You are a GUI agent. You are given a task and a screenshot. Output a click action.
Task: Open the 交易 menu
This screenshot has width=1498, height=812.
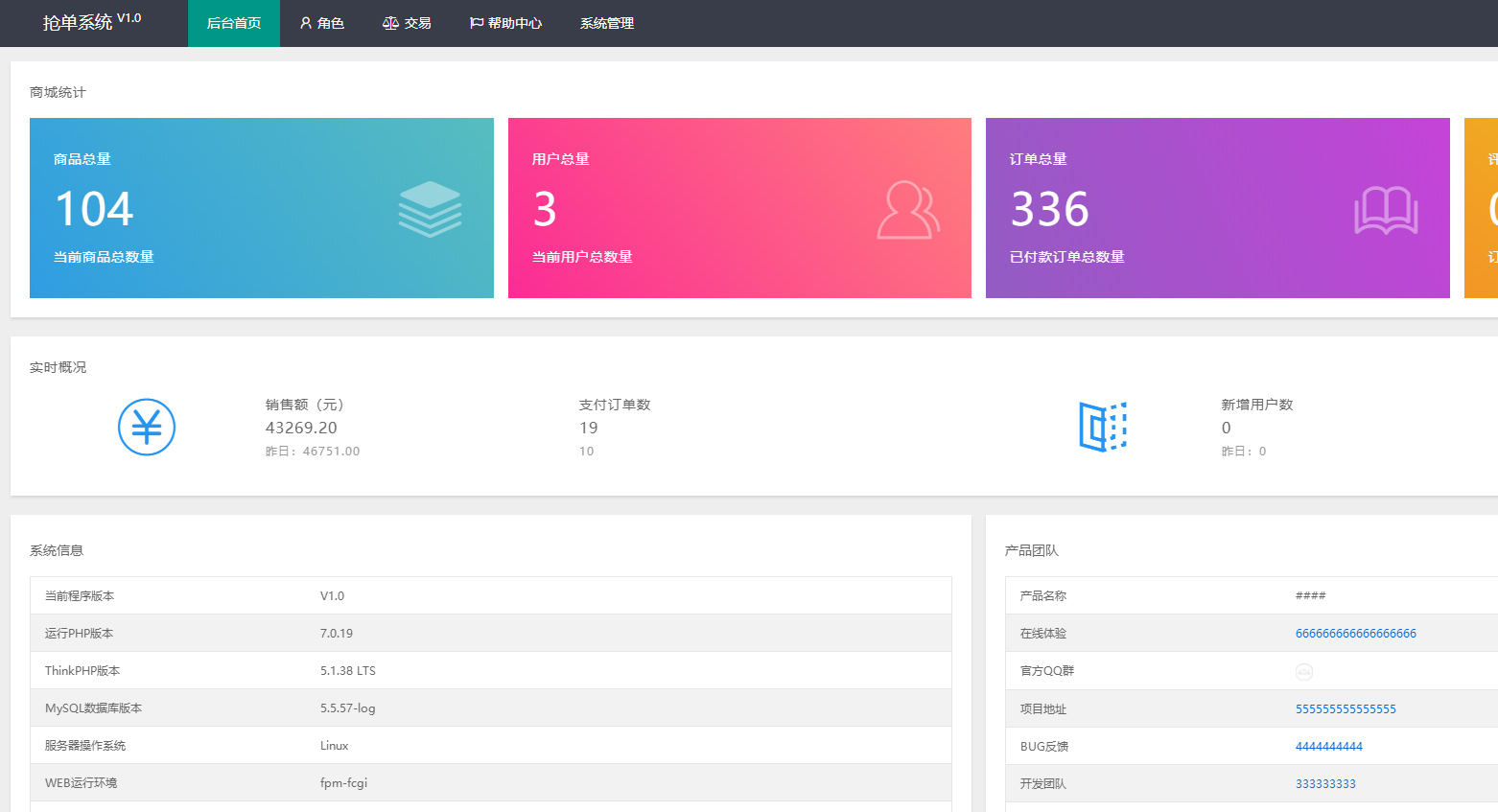pyautogui.click(x=407, y=23)
